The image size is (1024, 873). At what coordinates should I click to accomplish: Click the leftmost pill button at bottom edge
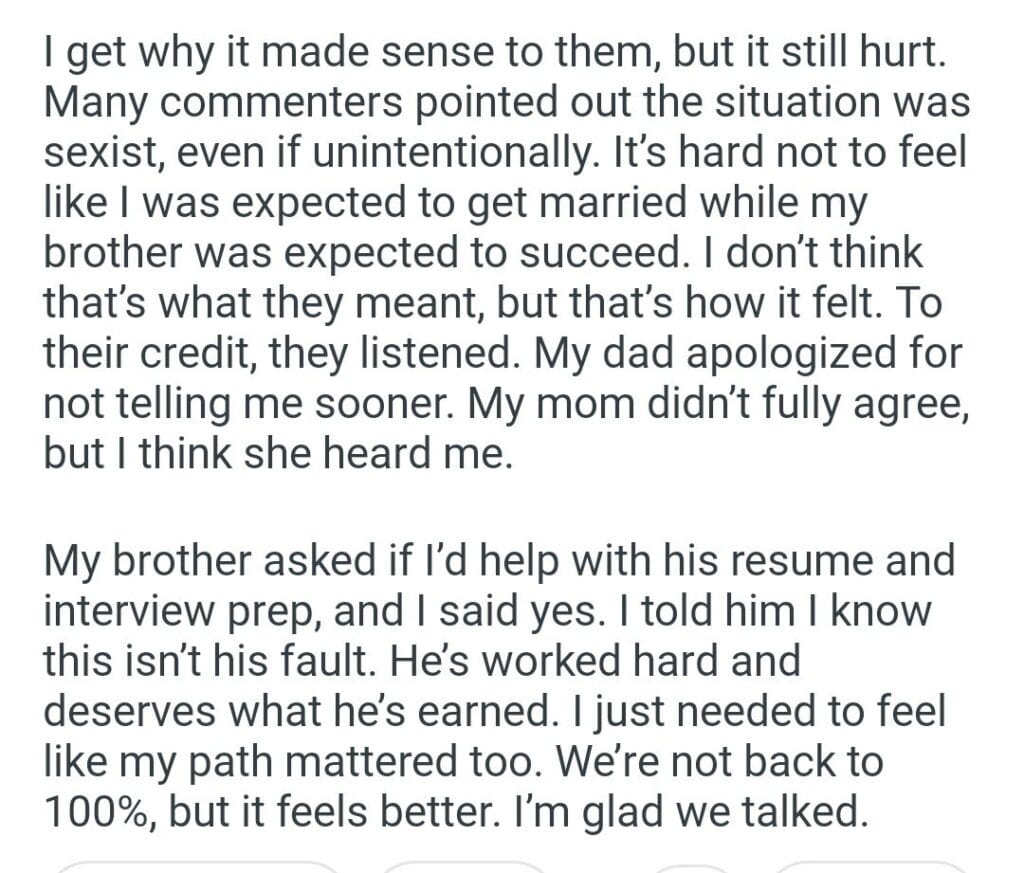coord(197,866)
